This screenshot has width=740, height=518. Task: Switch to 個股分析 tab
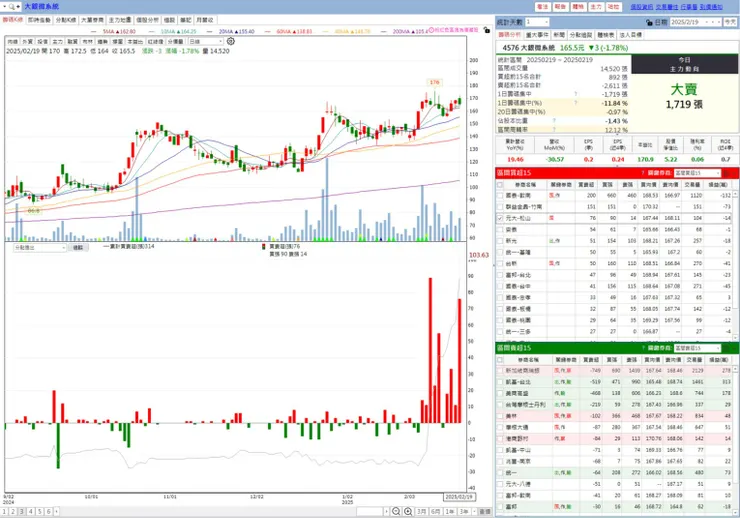pos(148,20)
